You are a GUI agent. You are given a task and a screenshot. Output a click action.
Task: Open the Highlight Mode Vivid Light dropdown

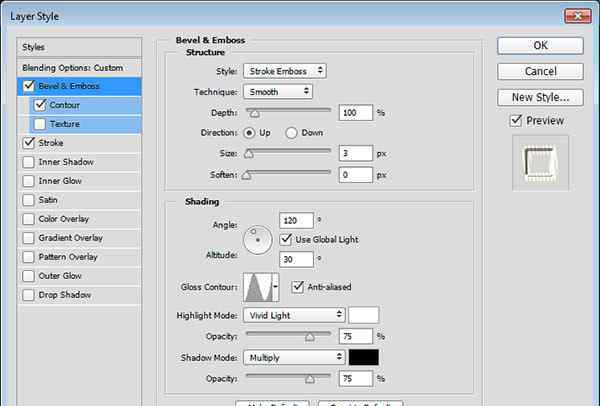(293, 315)
